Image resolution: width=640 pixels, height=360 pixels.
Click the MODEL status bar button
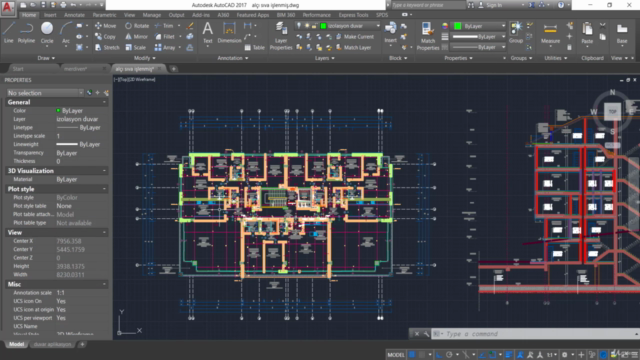coord(396,355)
